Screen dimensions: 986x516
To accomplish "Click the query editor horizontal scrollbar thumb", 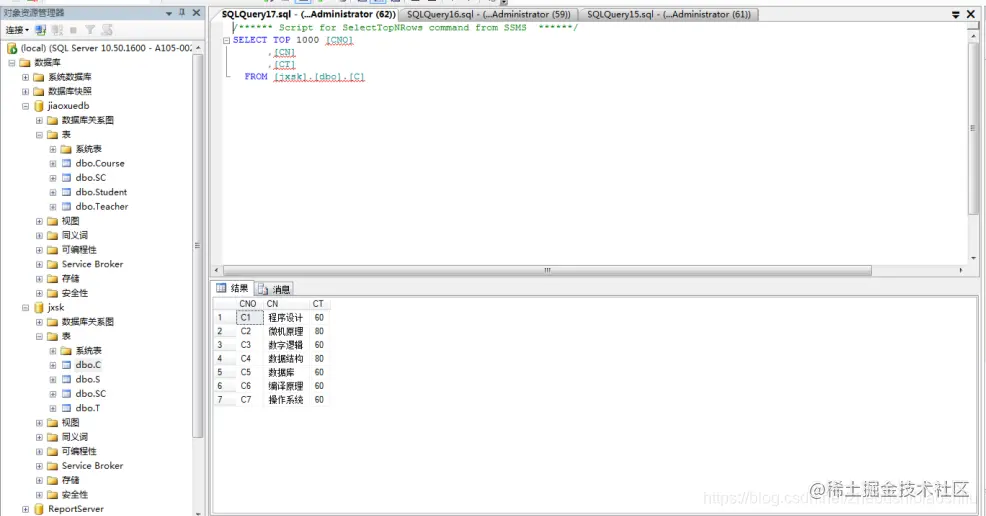I will click(547, 270).
